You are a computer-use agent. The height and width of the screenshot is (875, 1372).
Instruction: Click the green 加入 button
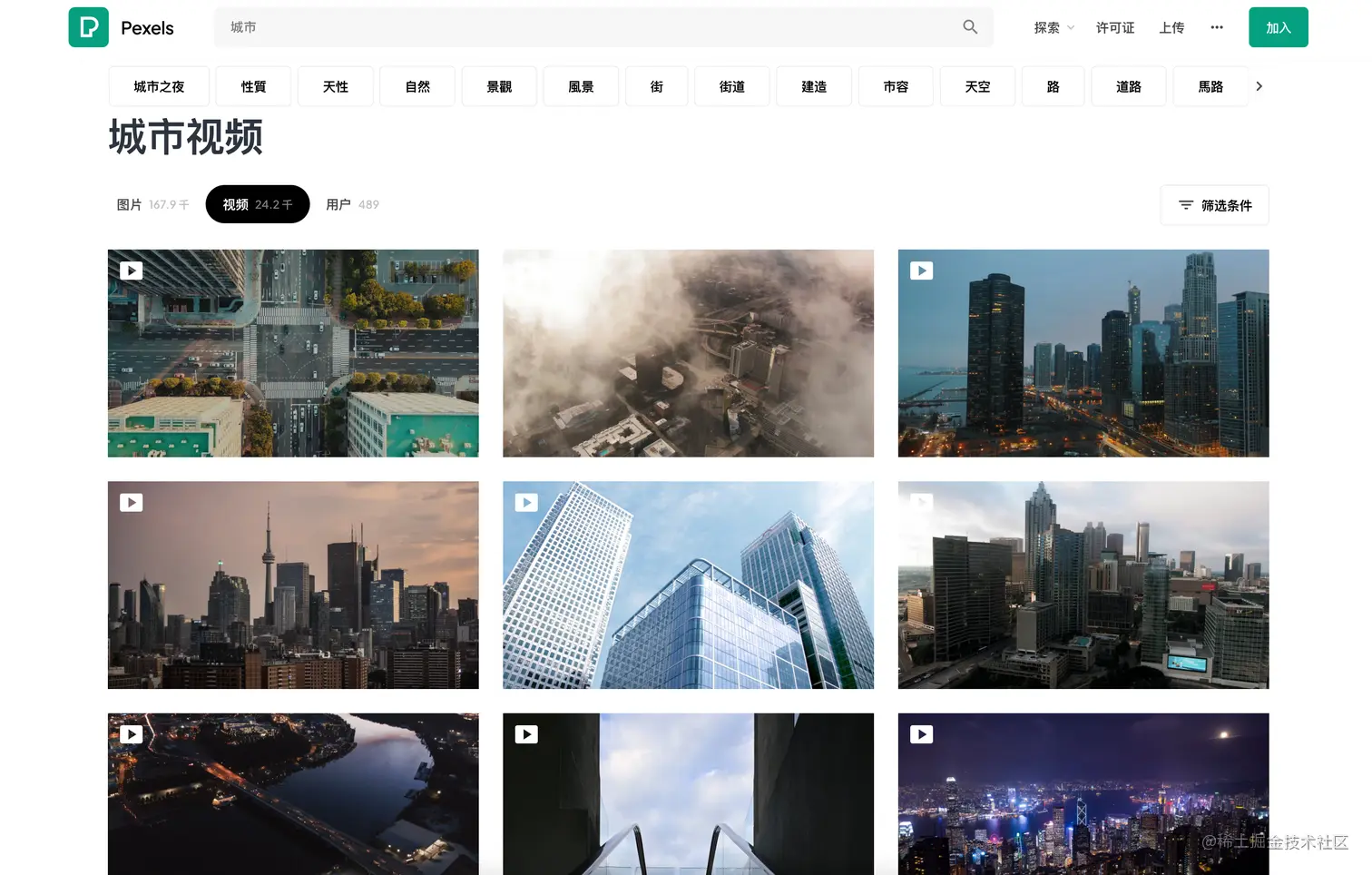tap(1278, 27)
